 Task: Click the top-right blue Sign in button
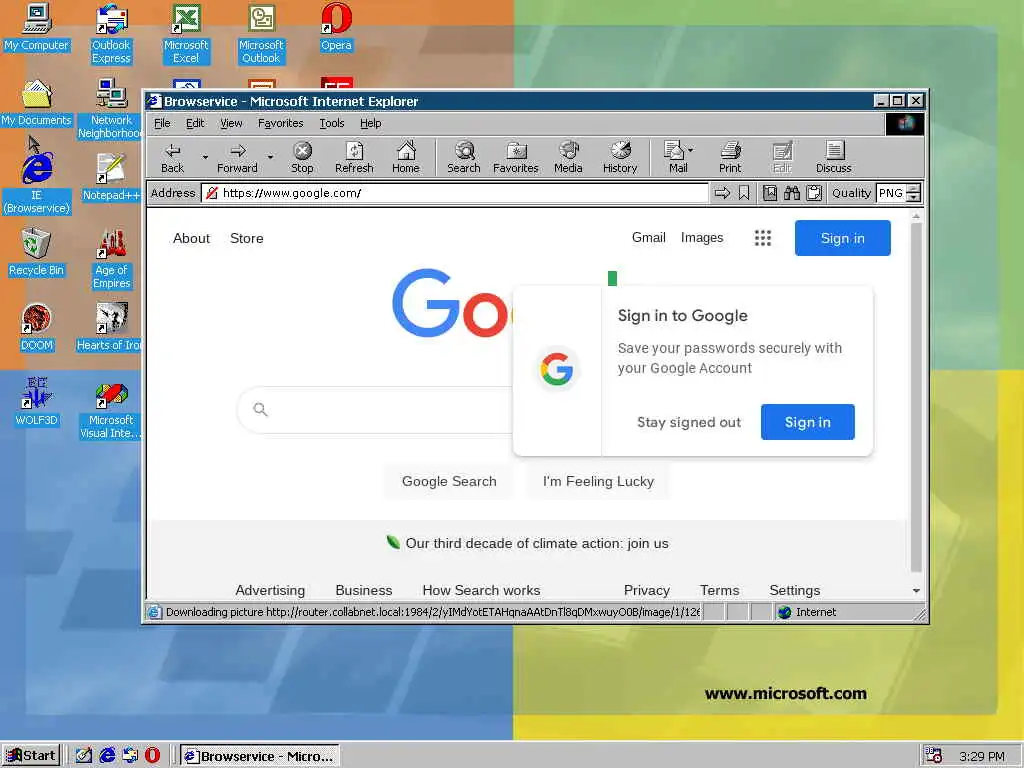coord(842,238)
